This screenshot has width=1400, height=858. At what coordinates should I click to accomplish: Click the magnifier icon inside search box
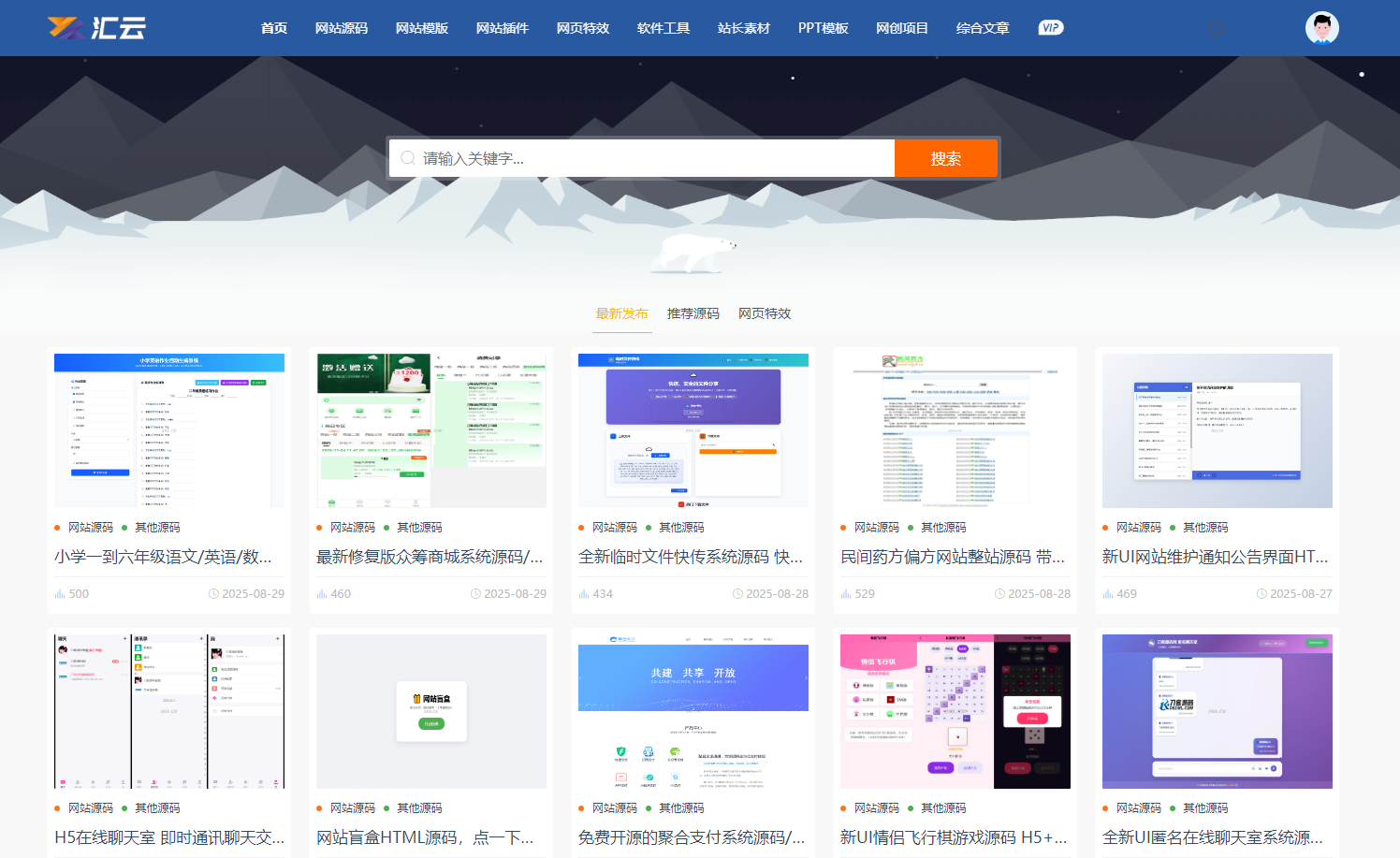coord(408,159)
